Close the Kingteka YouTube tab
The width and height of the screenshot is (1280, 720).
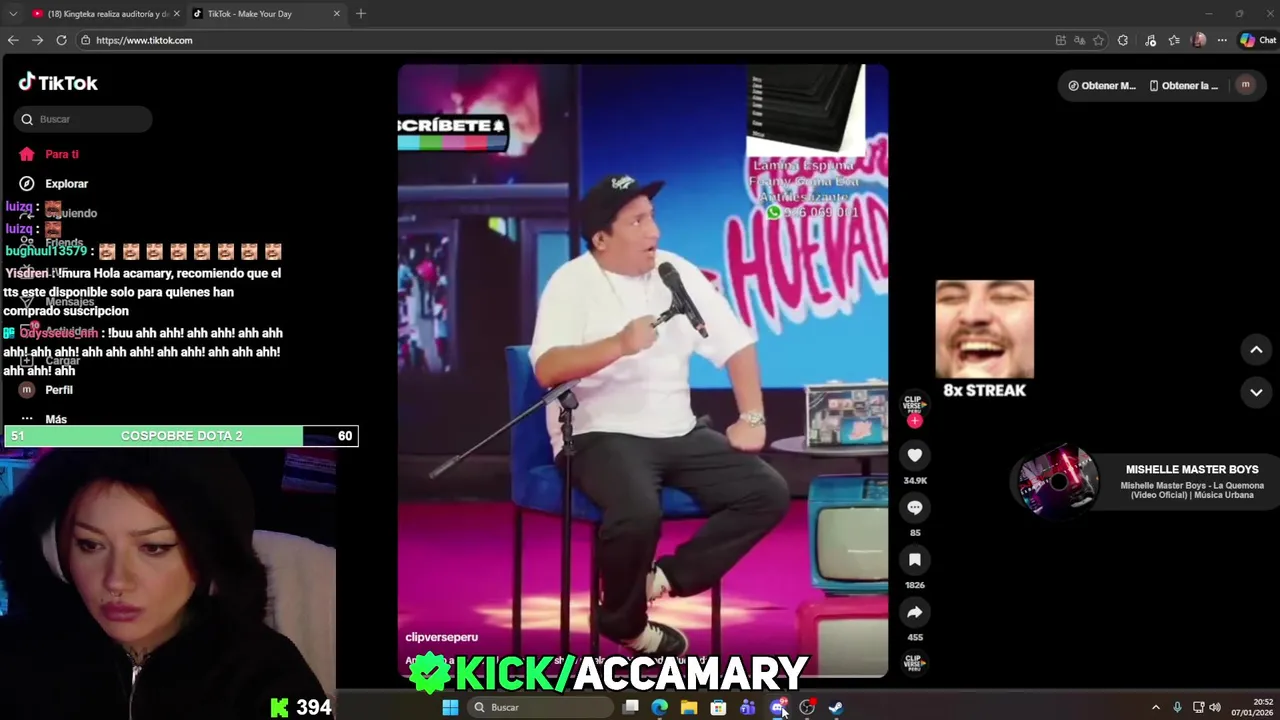coord(177,14)
